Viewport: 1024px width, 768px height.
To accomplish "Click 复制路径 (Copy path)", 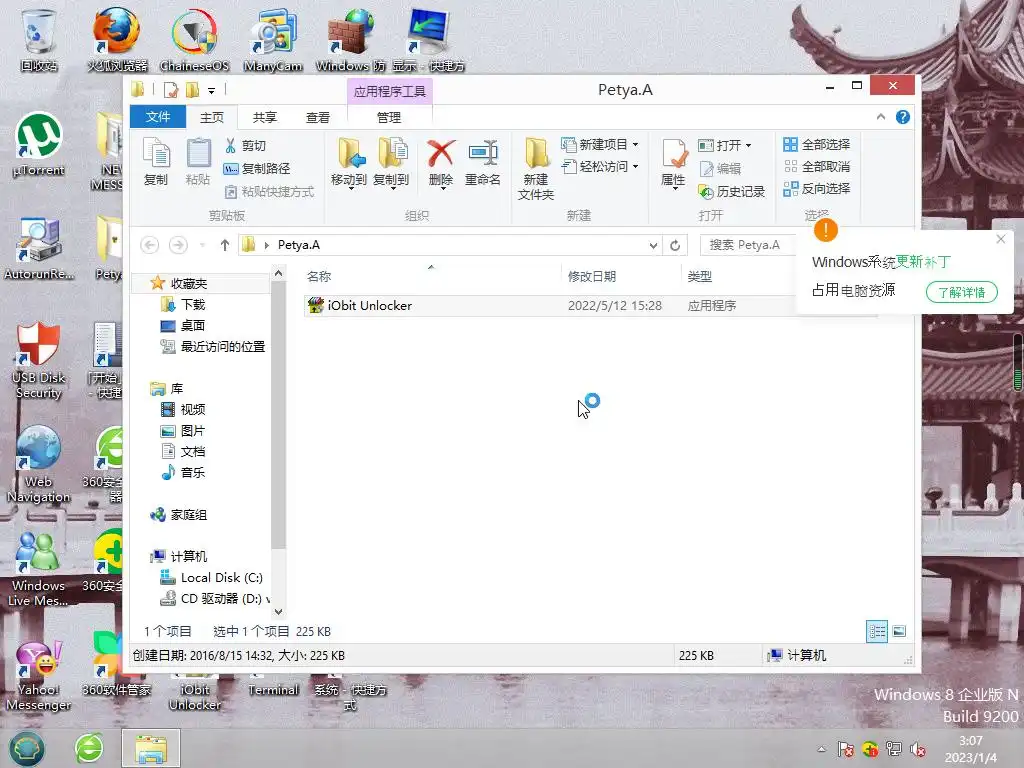I will pyautogui.click(x=257, y=168).
